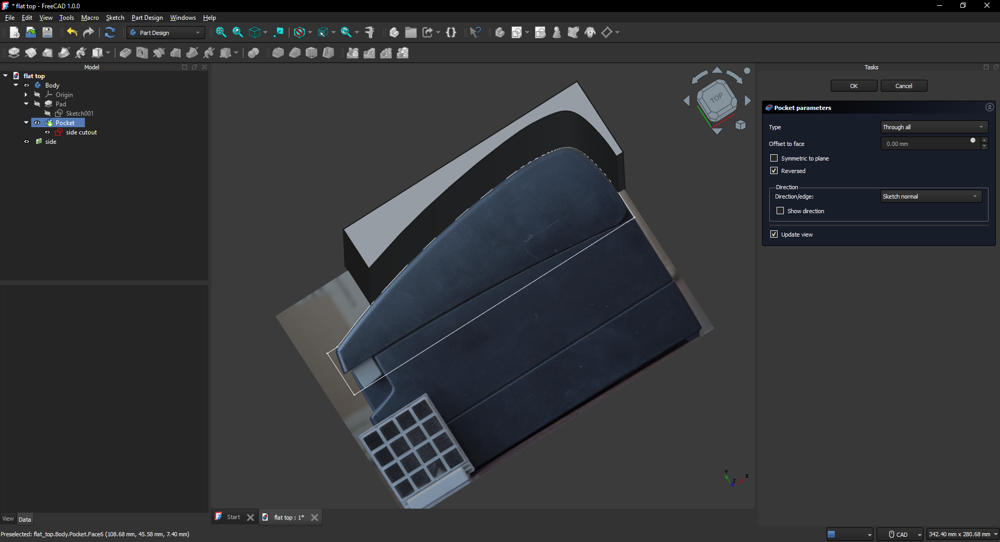
Task: Click the Refresh recompute icon
Action: pyautogui.click(x=110, y=33)
